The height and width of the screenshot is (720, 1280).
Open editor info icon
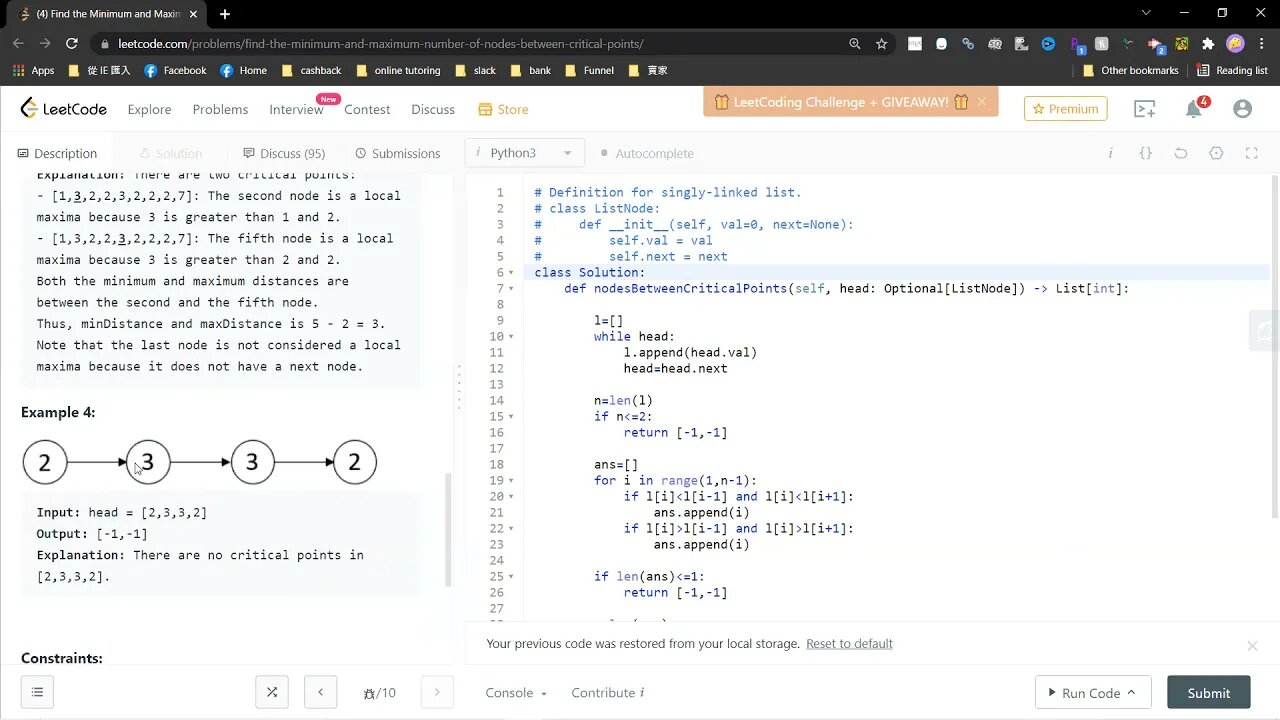coord(1110,153)
